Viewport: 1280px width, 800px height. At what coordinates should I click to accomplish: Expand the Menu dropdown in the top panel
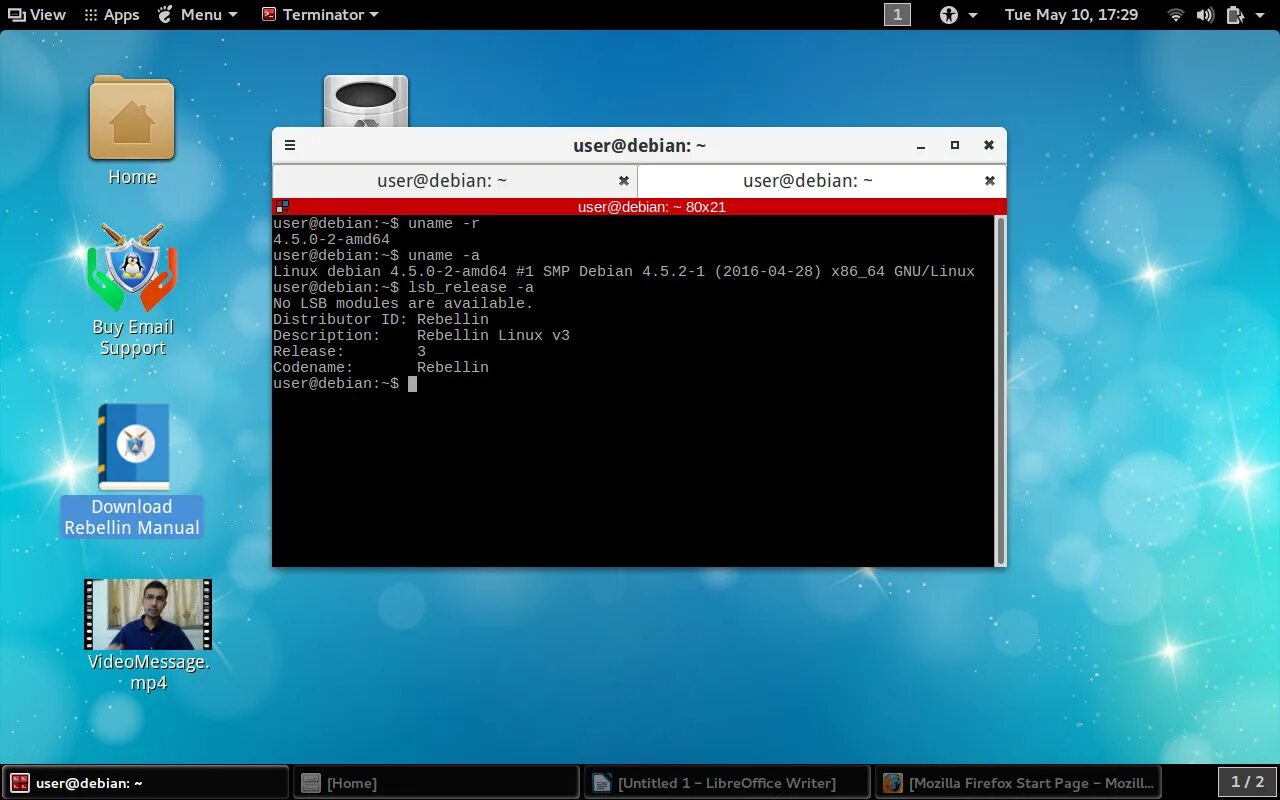point(231,14)
